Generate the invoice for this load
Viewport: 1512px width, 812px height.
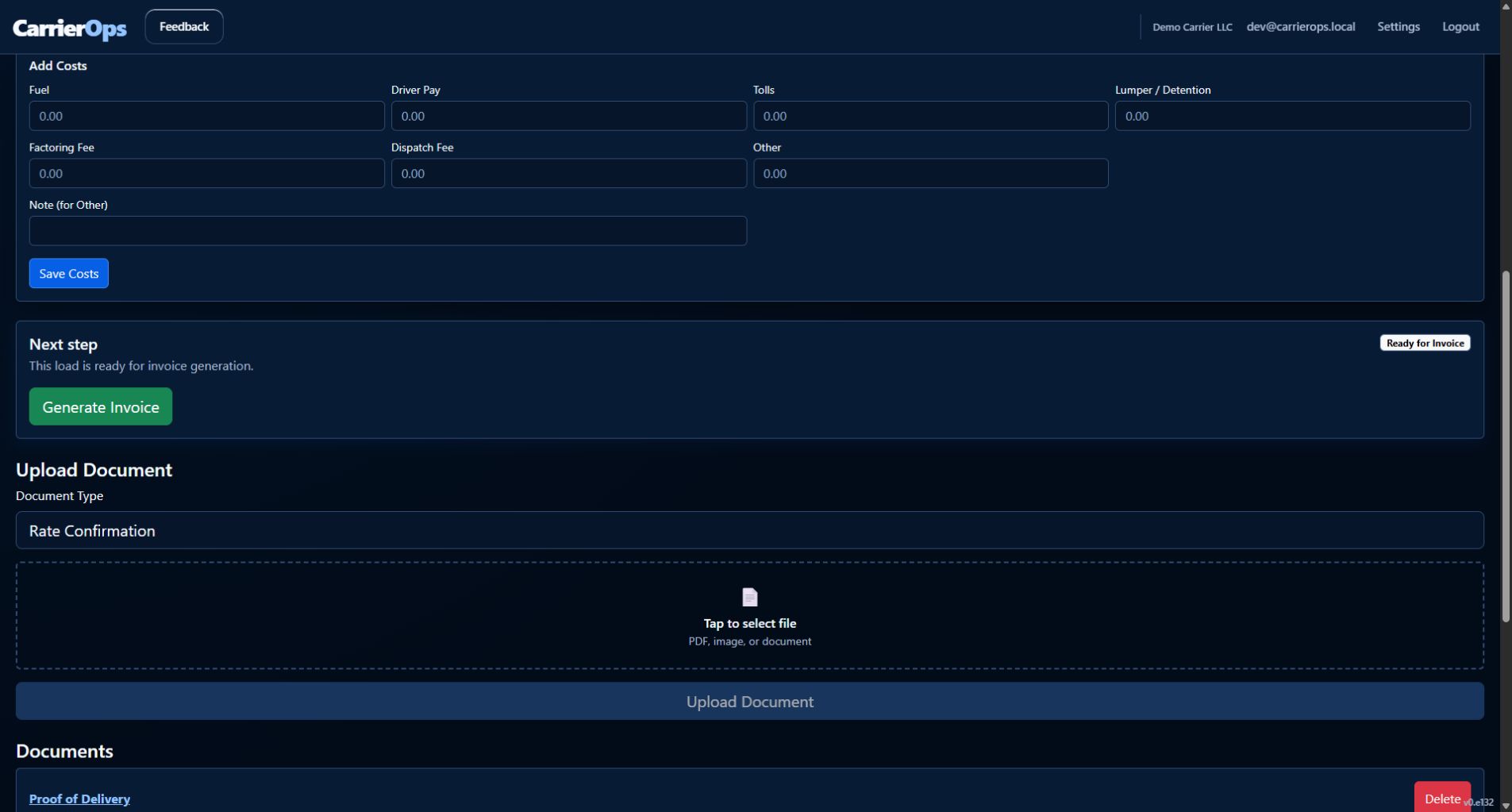pos(101,406)
